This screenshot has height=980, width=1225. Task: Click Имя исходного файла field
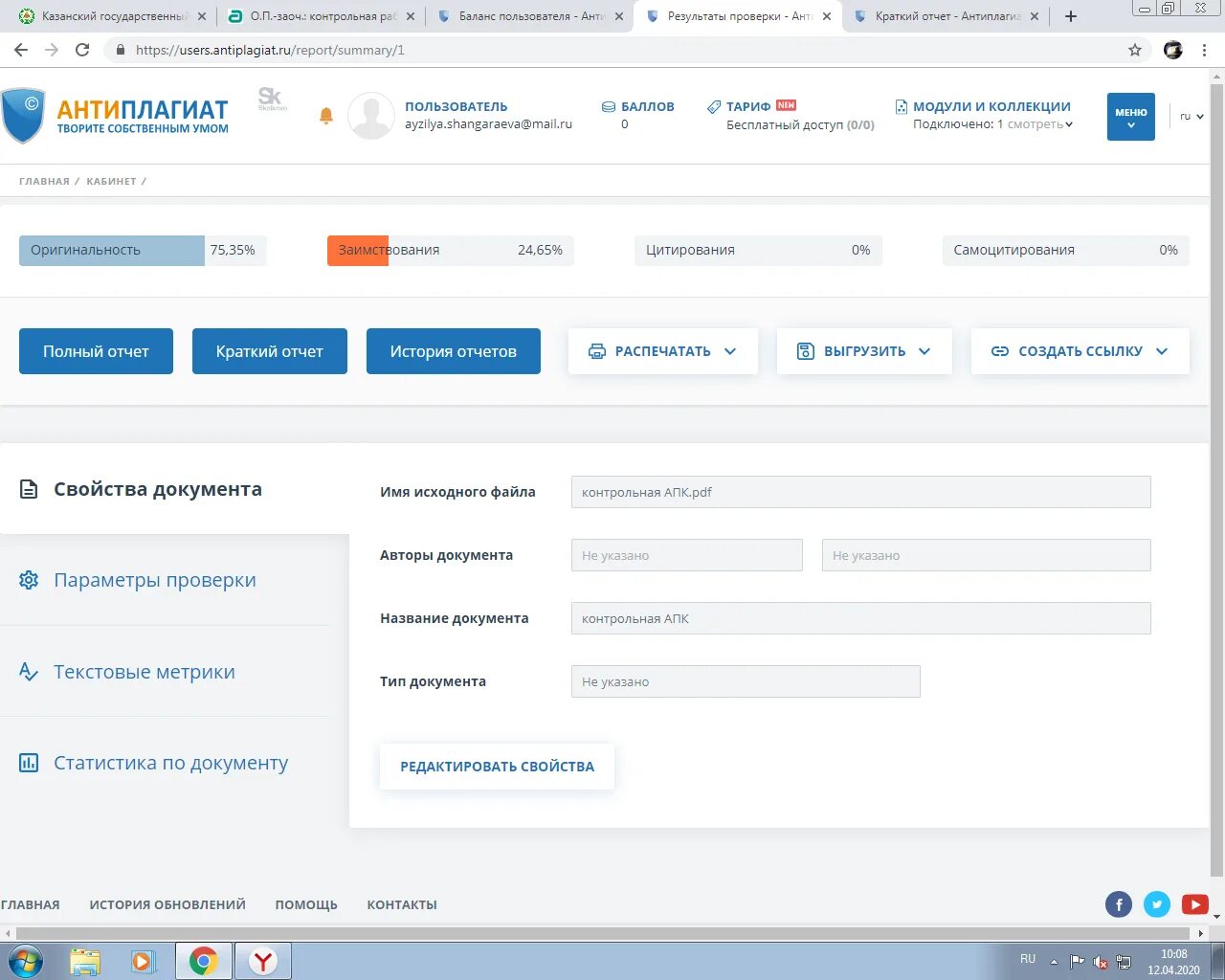[860, 492]
